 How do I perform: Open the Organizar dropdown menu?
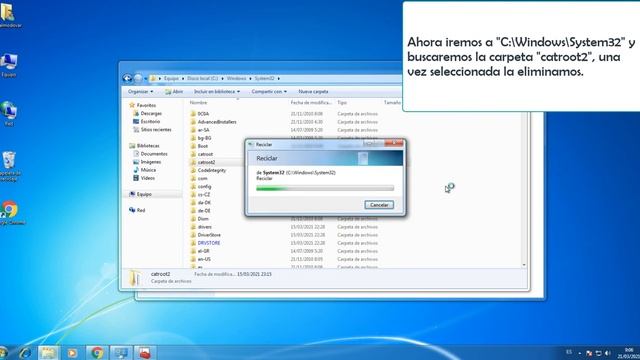140,91
